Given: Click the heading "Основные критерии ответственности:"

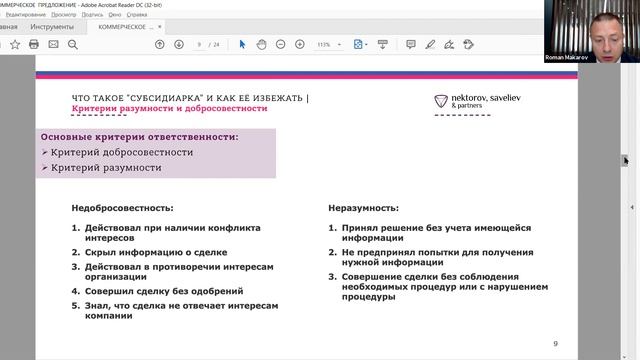Looking at the screenshot, I should coord(140,137).
